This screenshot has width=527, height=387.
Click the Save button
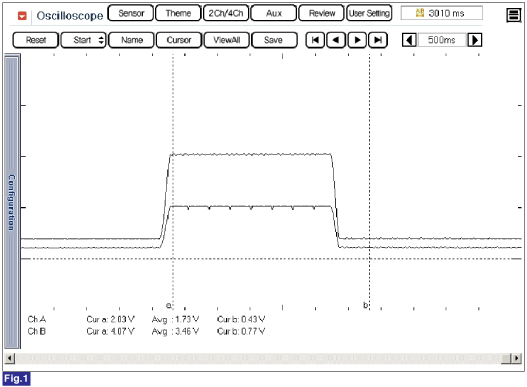coord(274,40)
